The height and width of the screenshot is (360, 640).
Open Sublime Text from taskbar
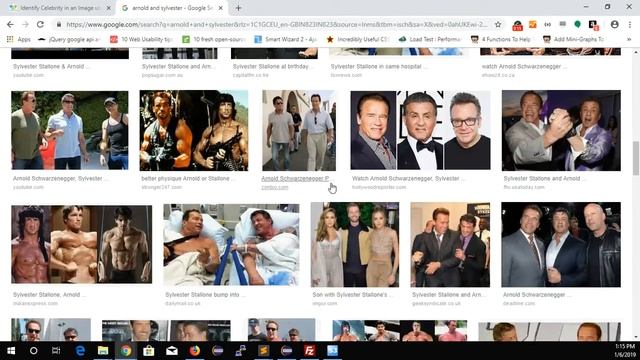264,351
